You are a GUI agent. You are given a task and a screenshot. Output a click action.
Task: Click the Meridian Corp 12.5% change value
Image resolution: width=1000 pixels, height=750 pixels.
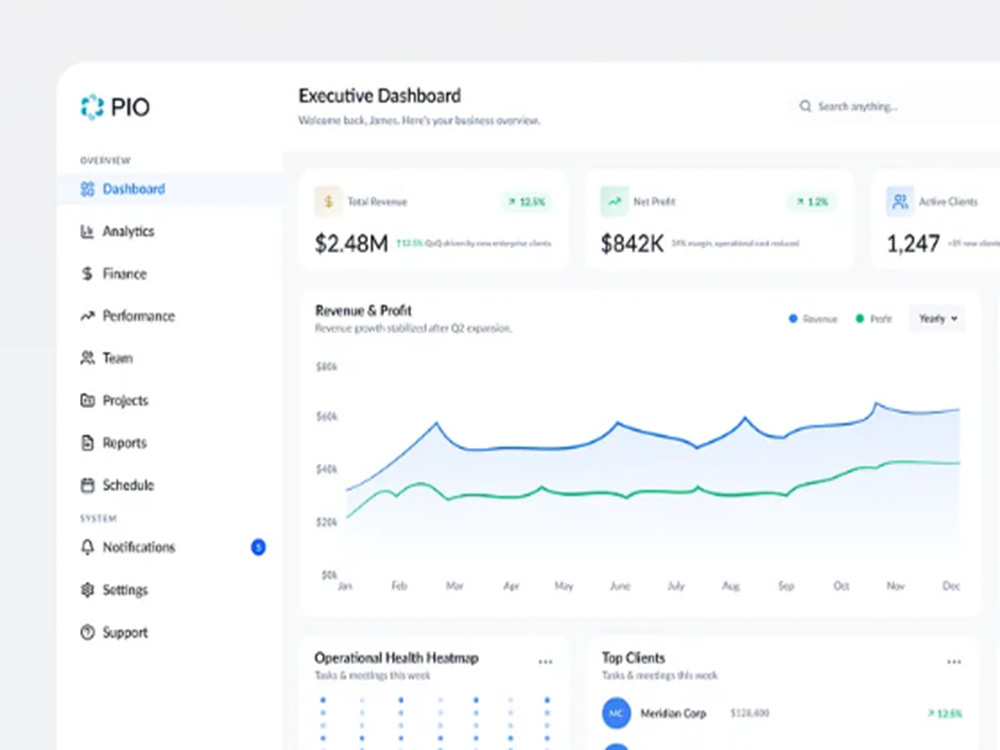click(945, 714)
